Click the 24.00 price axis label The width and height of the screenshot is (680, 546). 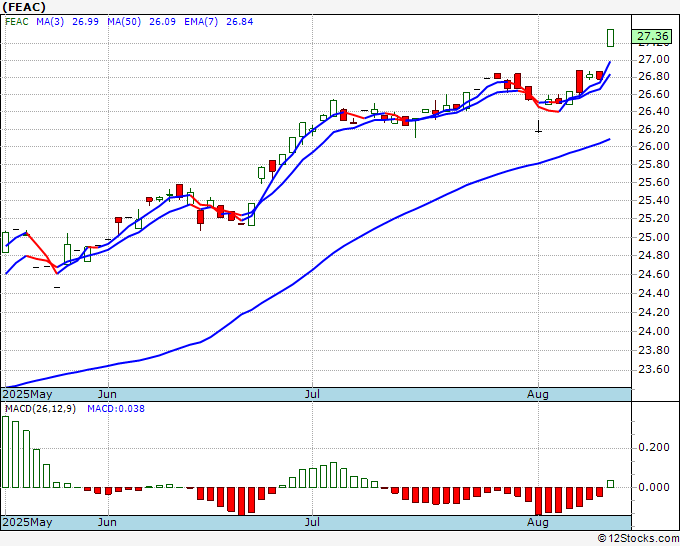point(654,331)
